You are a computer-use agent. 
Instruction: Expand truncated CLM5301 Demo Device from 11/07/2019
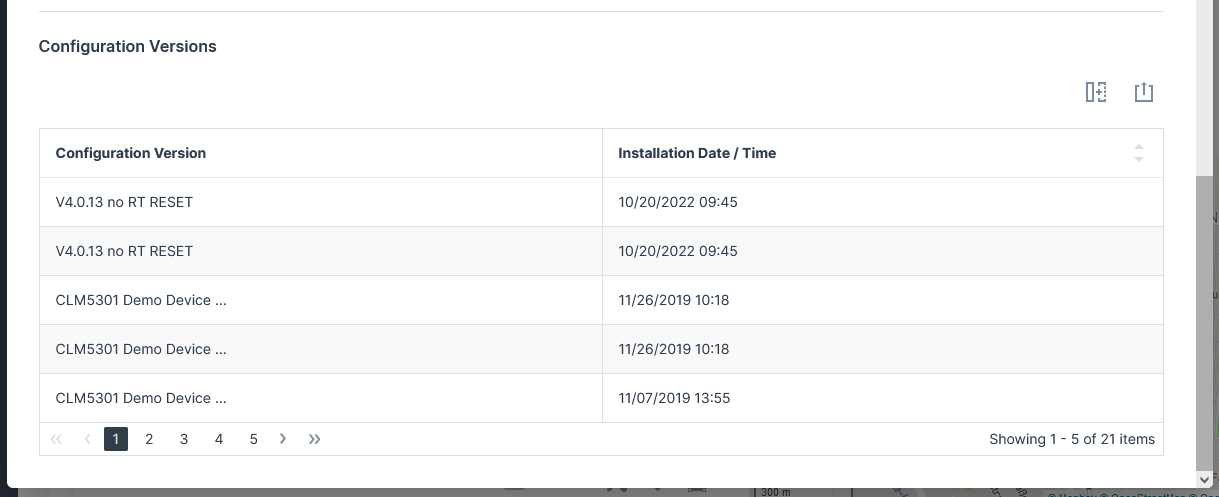(x=141, y=398)
